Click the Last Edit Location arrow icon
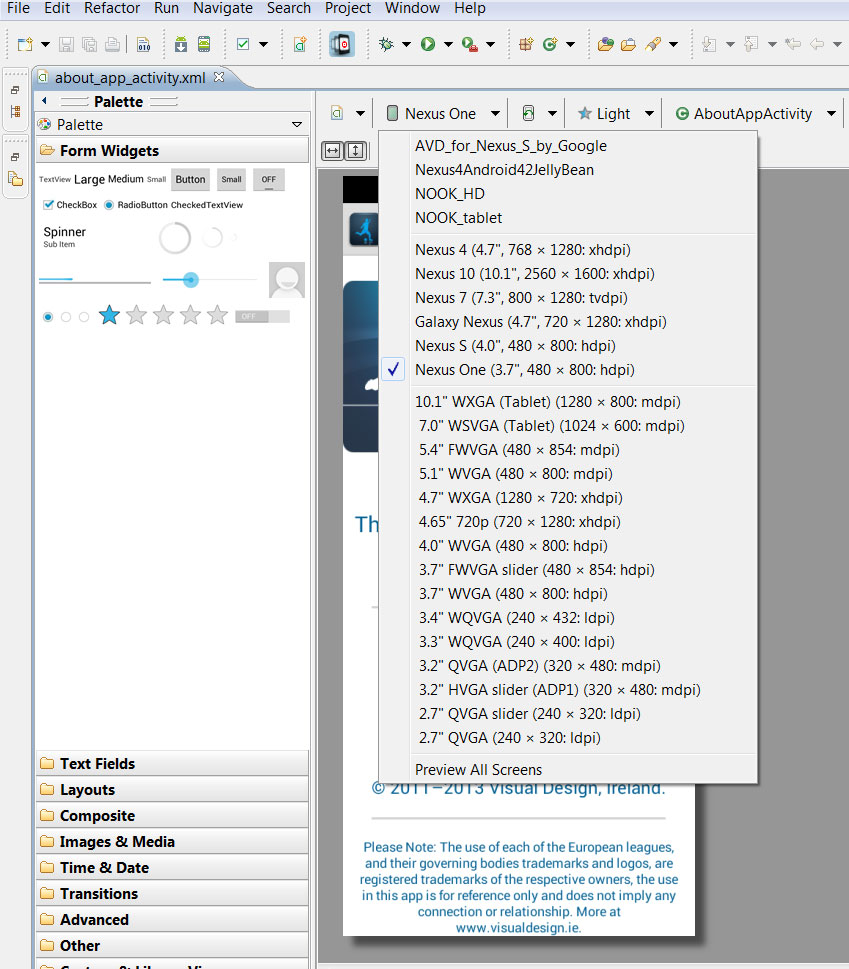849x969 pixels. [793, 44]
